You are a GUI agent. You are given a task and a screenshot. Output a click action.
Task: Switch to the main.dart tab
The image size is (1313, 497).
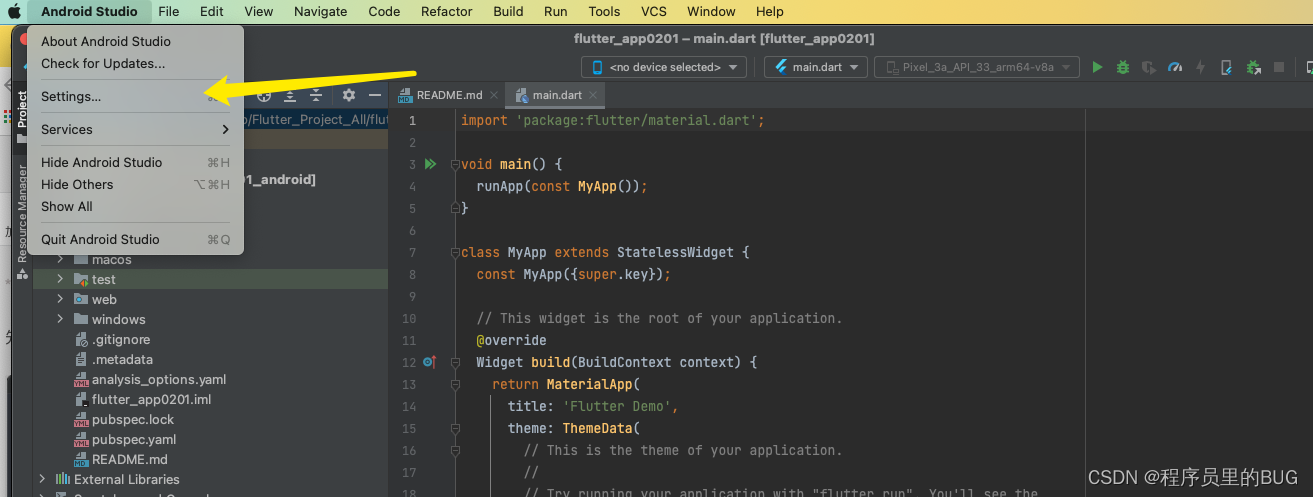[557, 95]
